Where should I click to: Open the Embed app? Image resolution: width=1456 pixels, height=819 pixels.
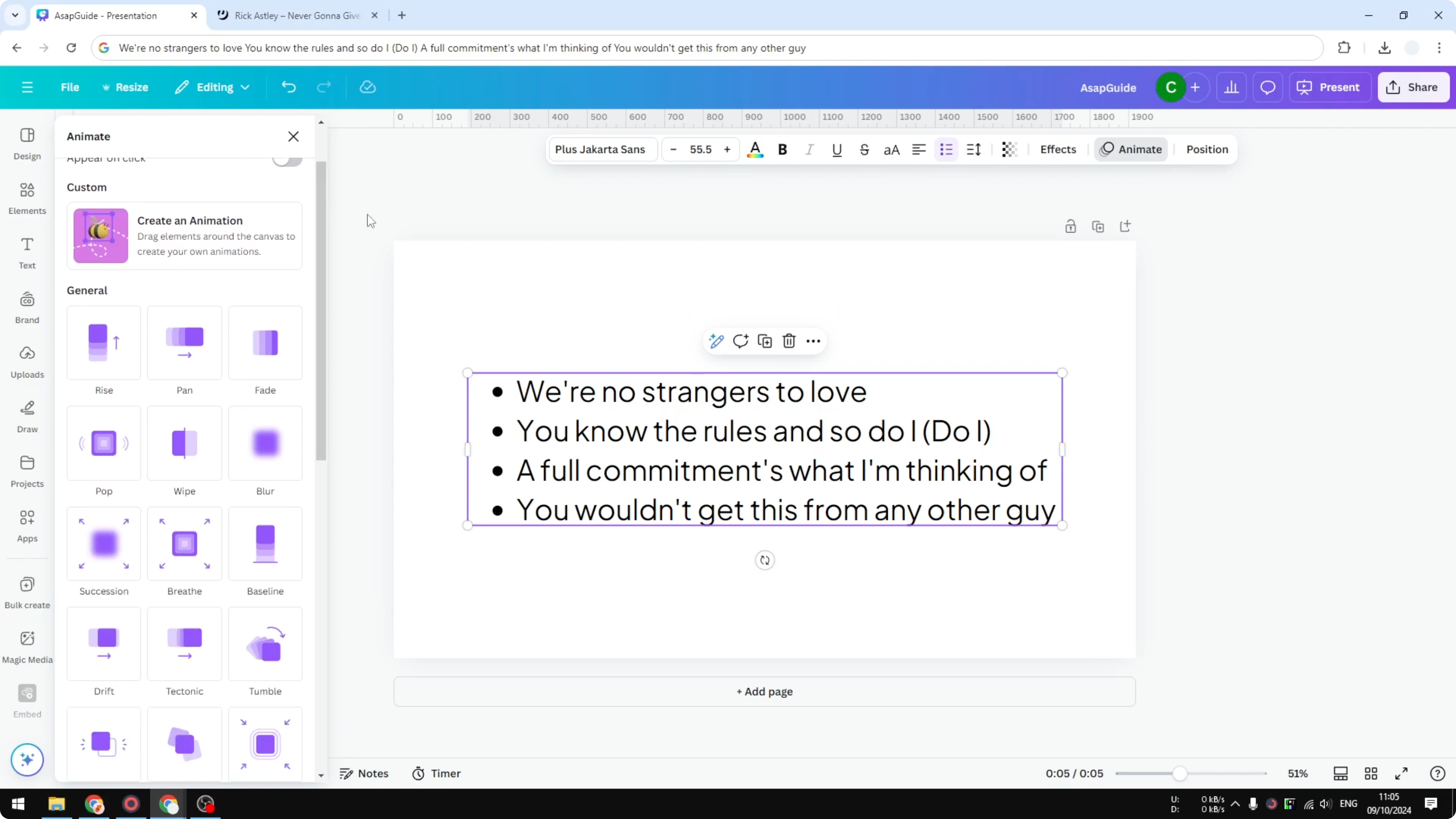pyautogui.click(x=27, y=701)
